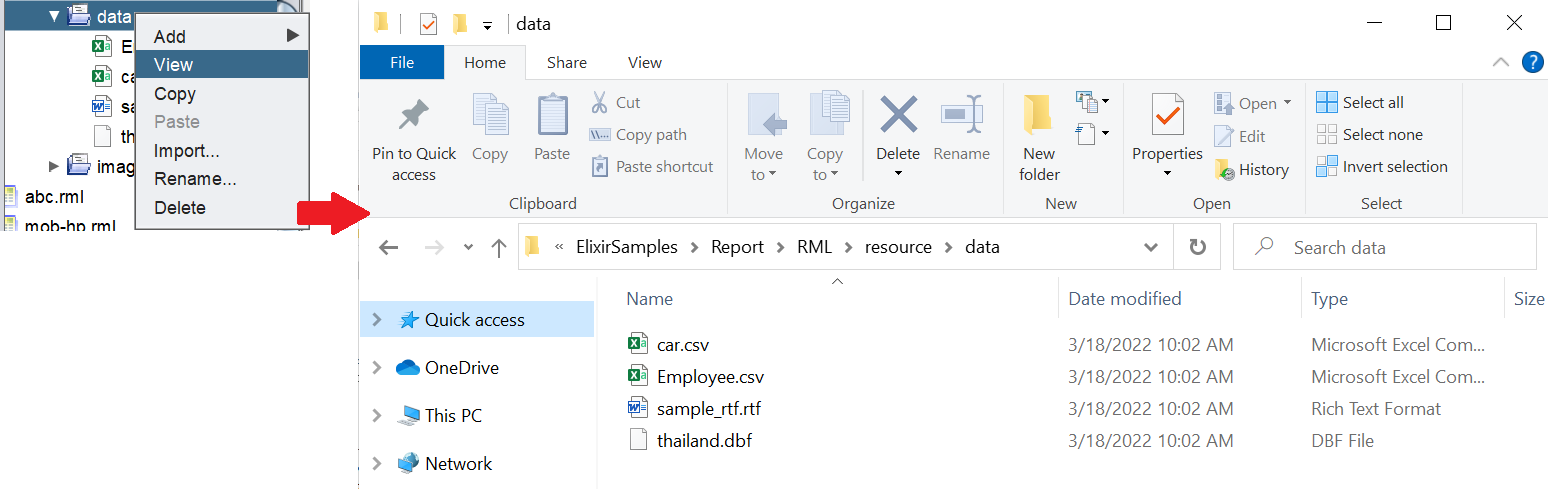Click Pin to Quick access icon
The image size is (1548, 489).
pos(413,118)
